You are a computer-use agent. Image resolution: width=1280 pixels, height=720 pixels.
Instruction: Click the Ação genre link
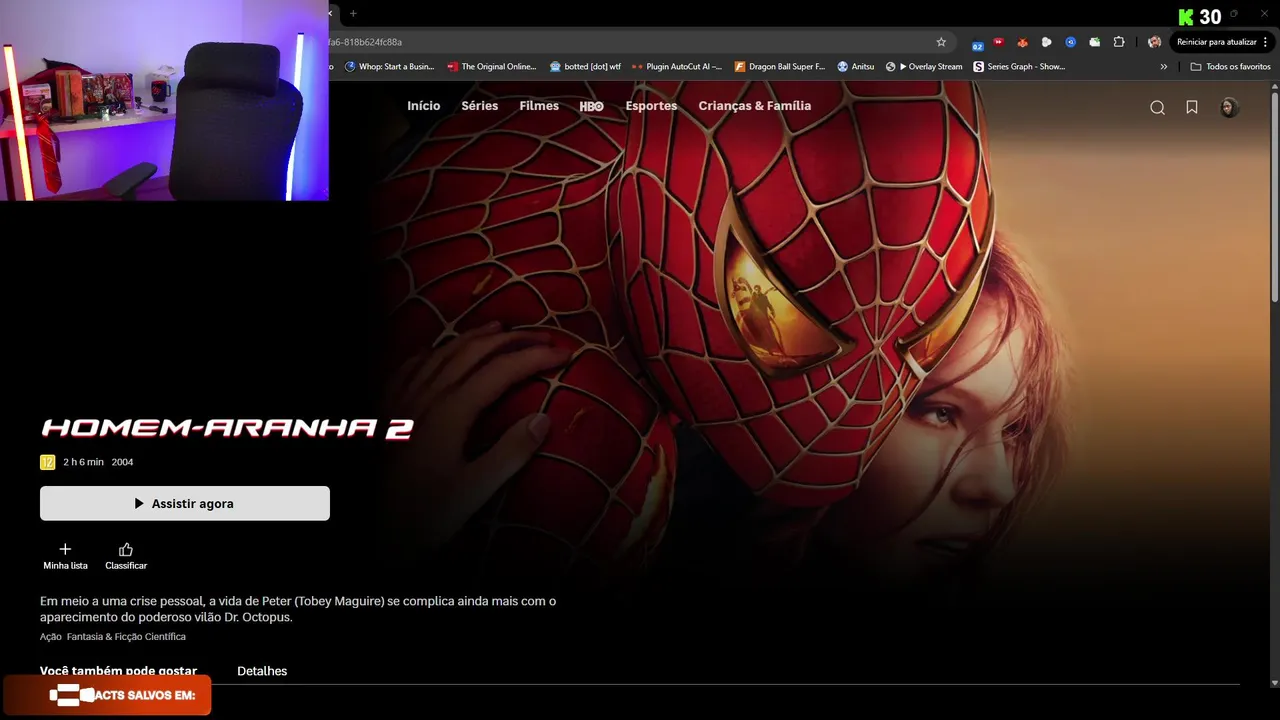(x=51, y=637)
